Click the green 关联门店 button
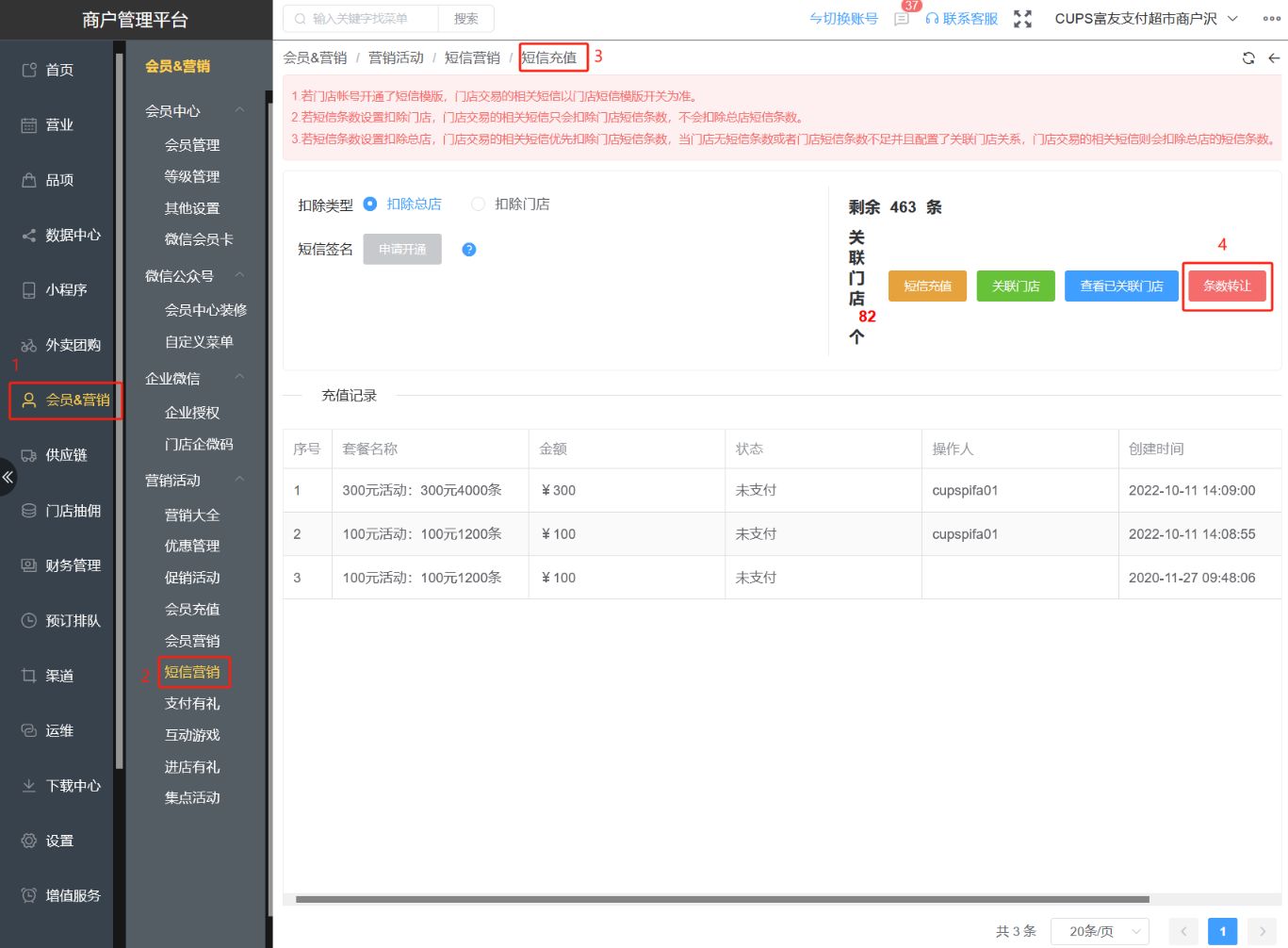The height and width of the screenshot is (948, 1288). [1016, 286]
